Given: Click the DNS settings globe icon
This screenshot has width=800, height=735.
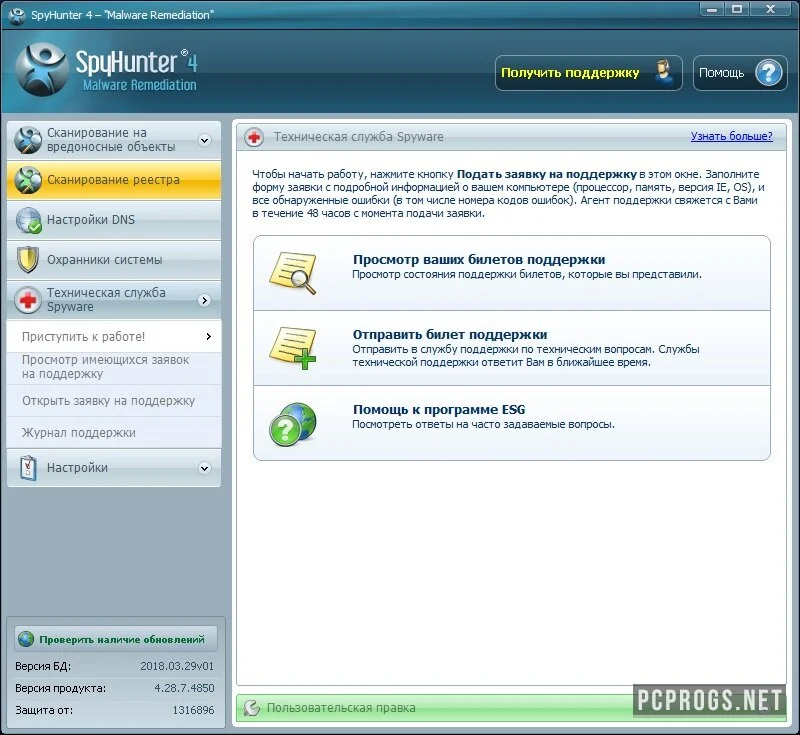Looking at the screenshot, I should (x=28, y=220).
